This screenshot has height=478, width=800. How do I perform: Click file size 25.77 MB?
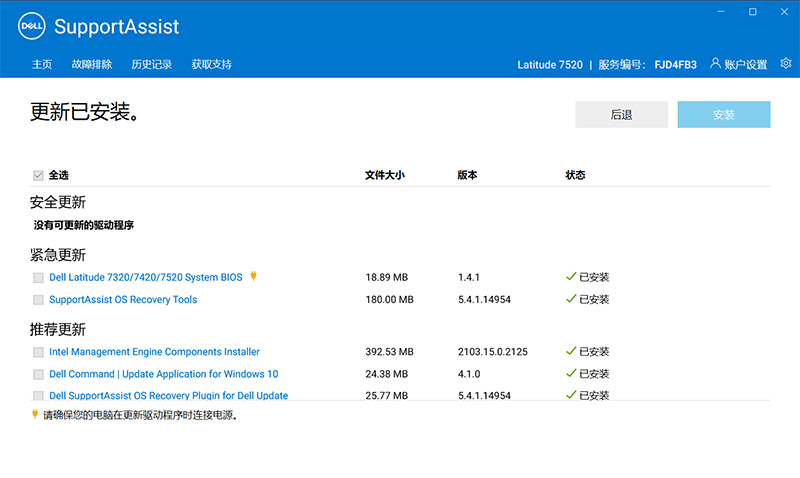387,395
